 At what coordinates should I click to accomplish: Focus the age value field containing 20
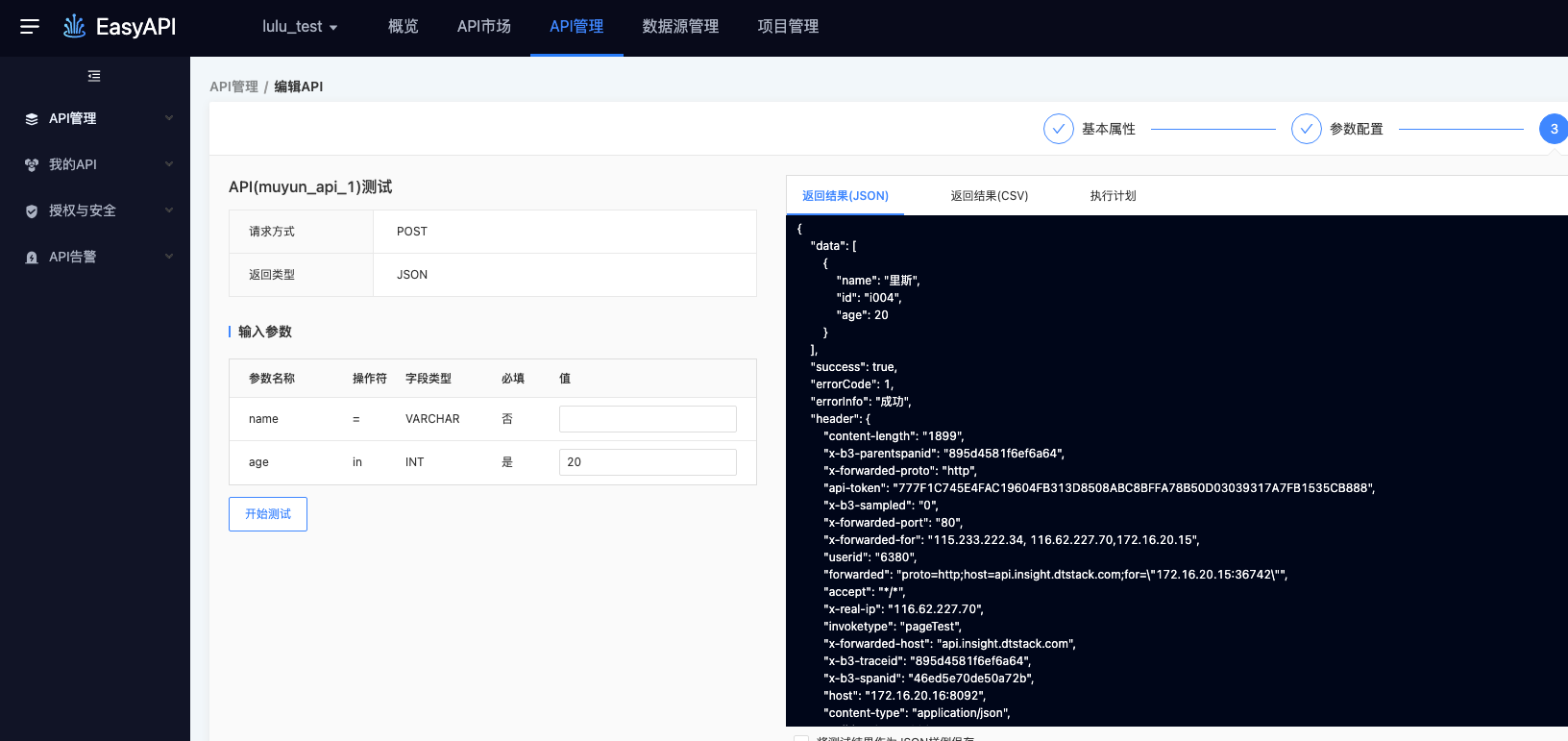648,462
